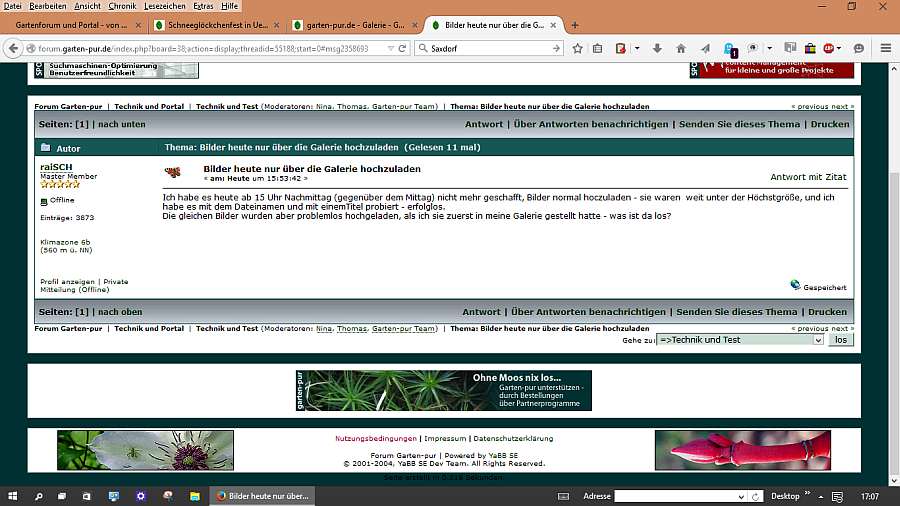900x506 pixels.
Task: Open the Firefox hamburger menu
Action: 885,48
